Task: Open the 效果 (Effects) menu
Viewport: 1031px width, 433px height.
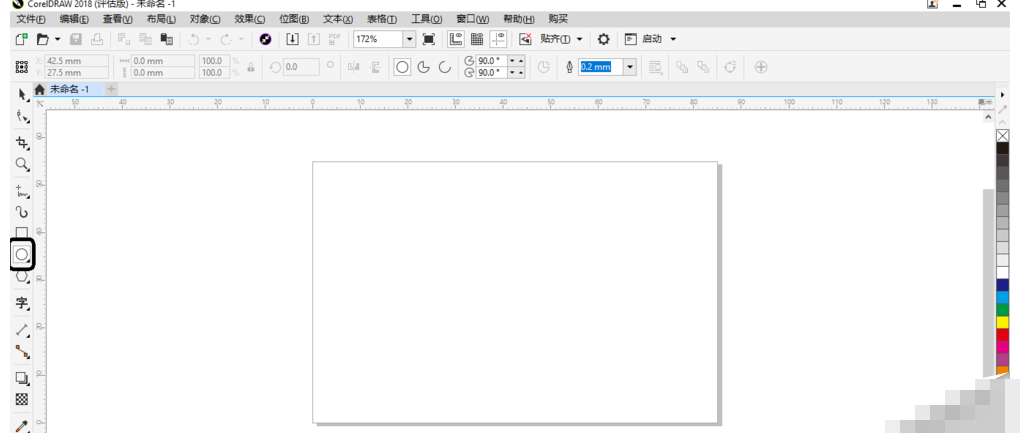Action: point(250,19)
